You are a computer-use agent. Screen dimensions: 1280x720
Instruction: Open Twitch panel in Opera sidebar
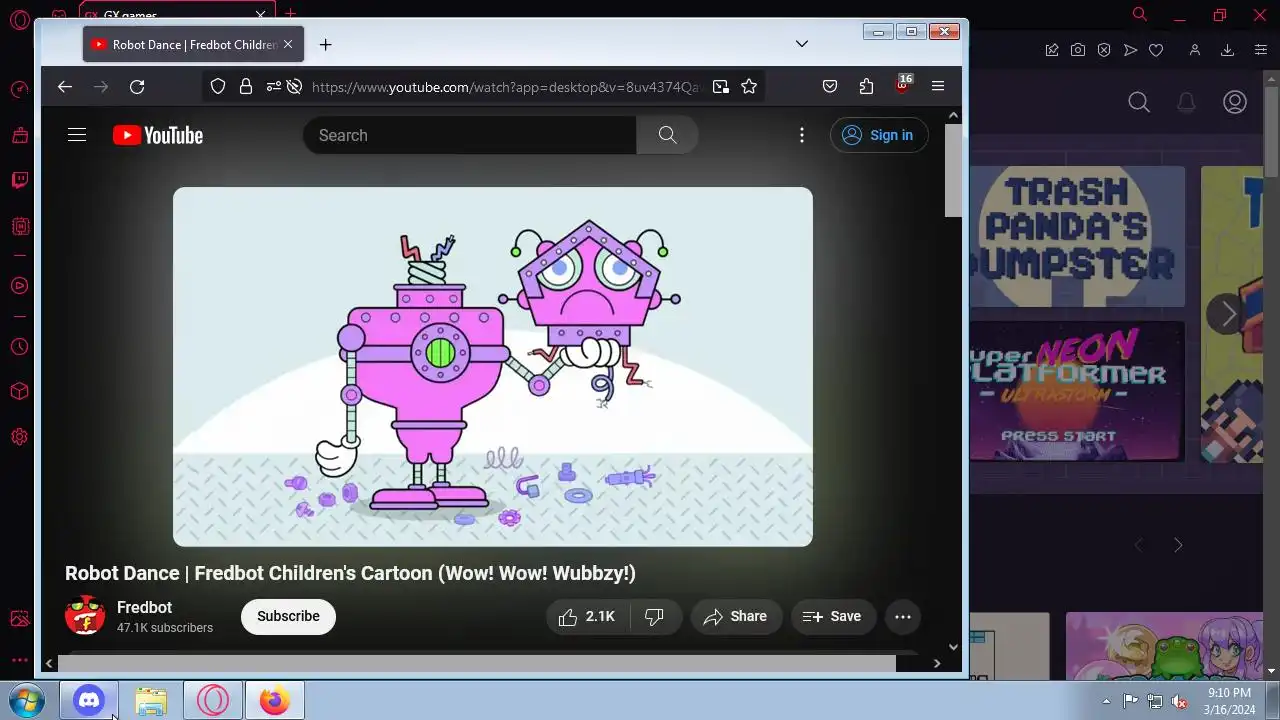tap(19, 181)
